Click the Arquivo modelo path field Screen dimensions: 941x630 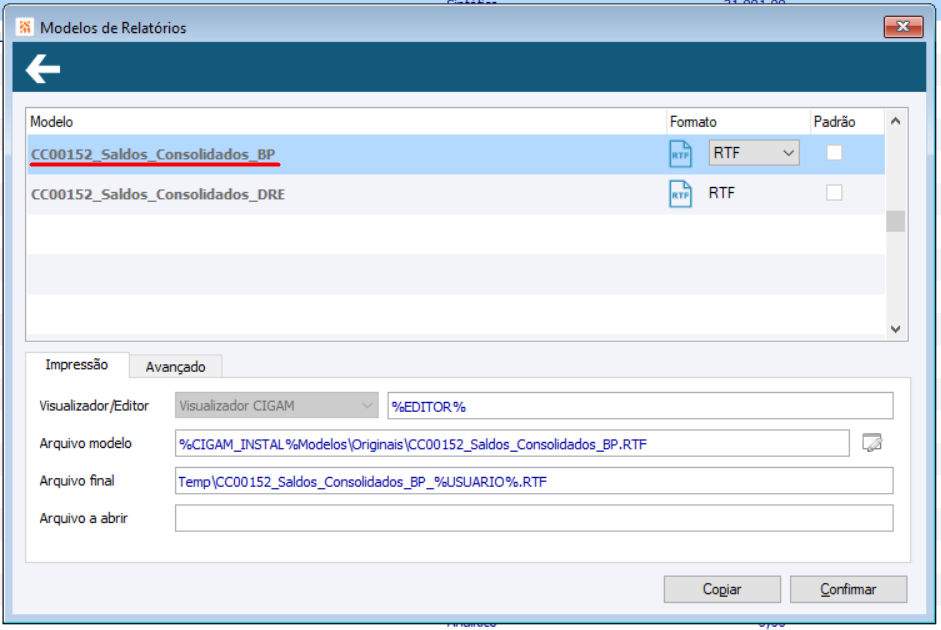(512, 443)
